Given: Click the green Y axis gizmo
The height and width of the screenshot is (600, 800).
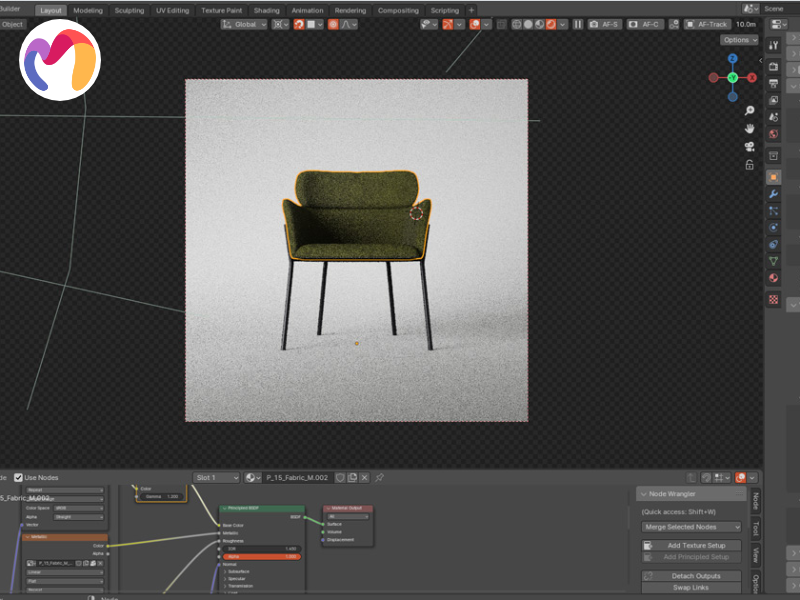Looking at the screenshot, I should (732, 77).
